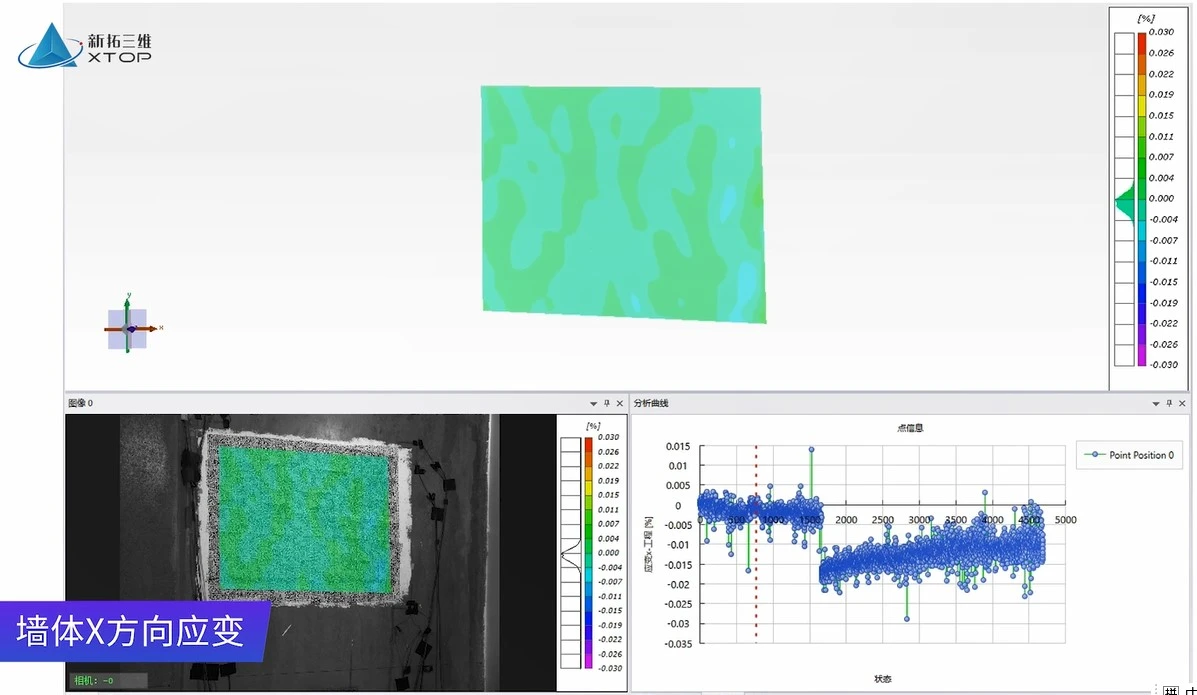
Task: Click the 3D coordinate axis gizmo
Action: 128,328
